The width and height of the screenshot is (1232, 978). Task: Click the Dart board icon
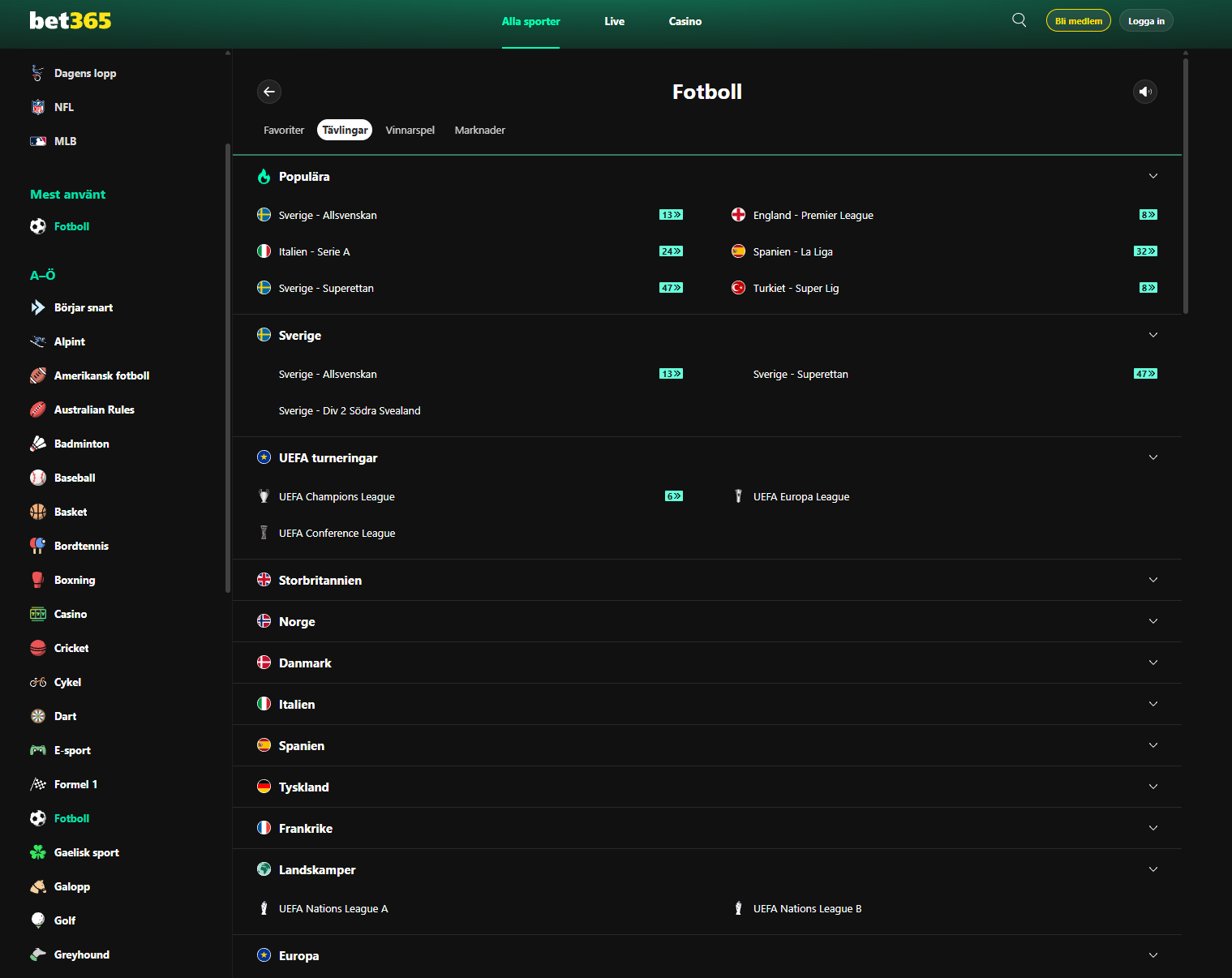click(38, 716)
